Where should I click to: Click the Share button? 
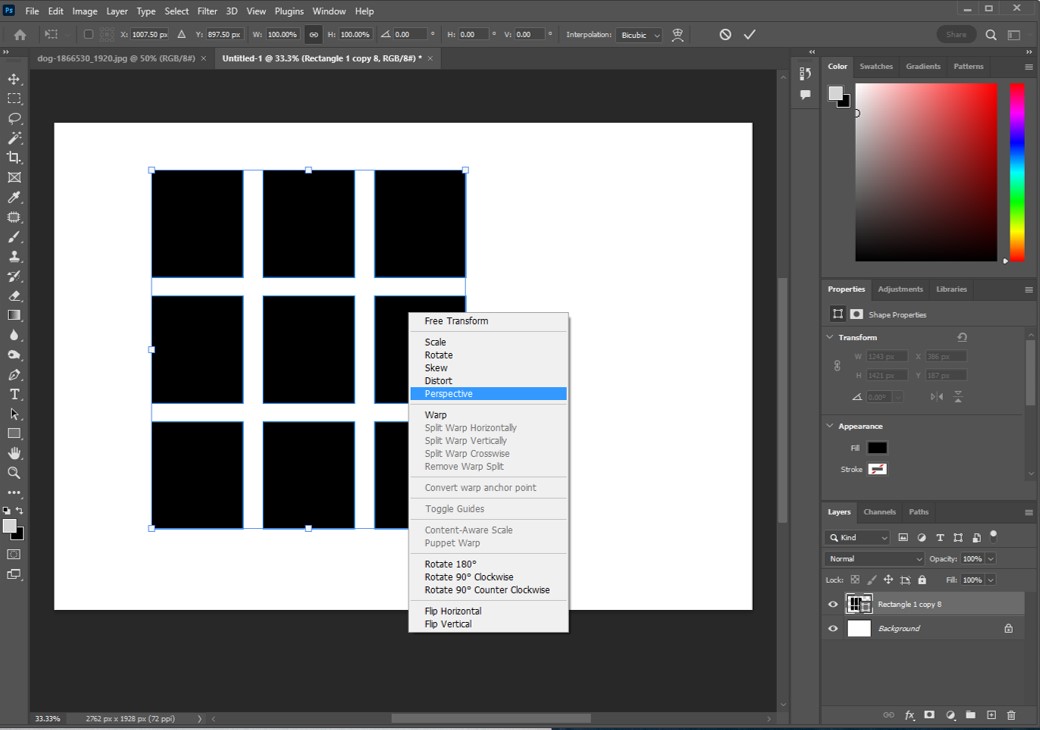(956, 34)
